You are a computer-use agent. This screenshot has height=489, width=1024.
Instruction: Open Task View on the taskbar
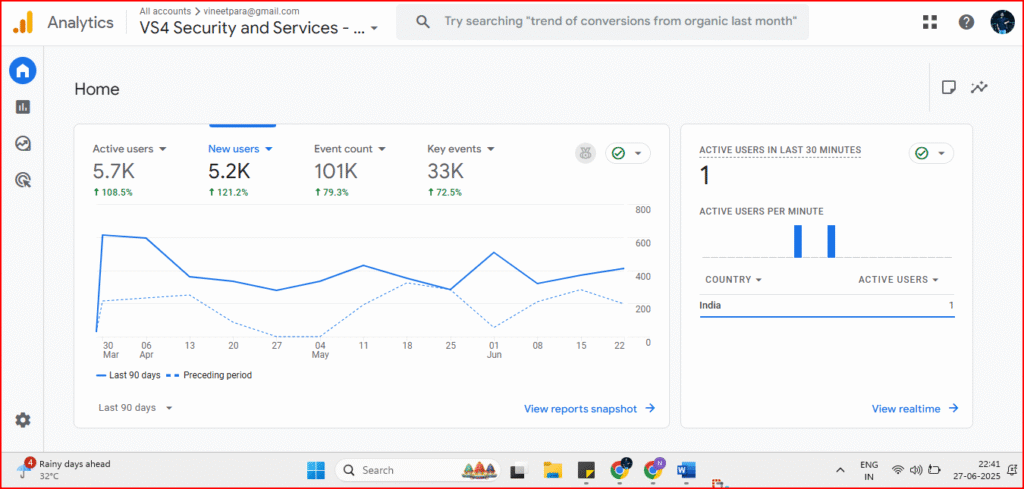click(x=519, y=470)
